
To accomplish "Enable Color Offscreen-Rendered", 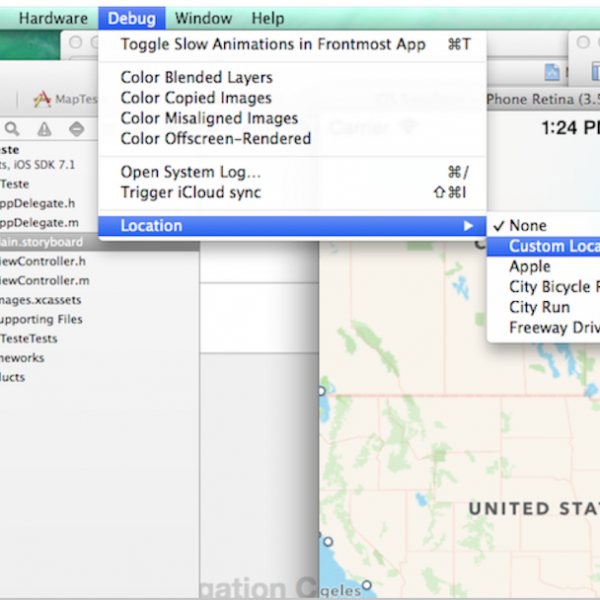I will click(292, 139).
